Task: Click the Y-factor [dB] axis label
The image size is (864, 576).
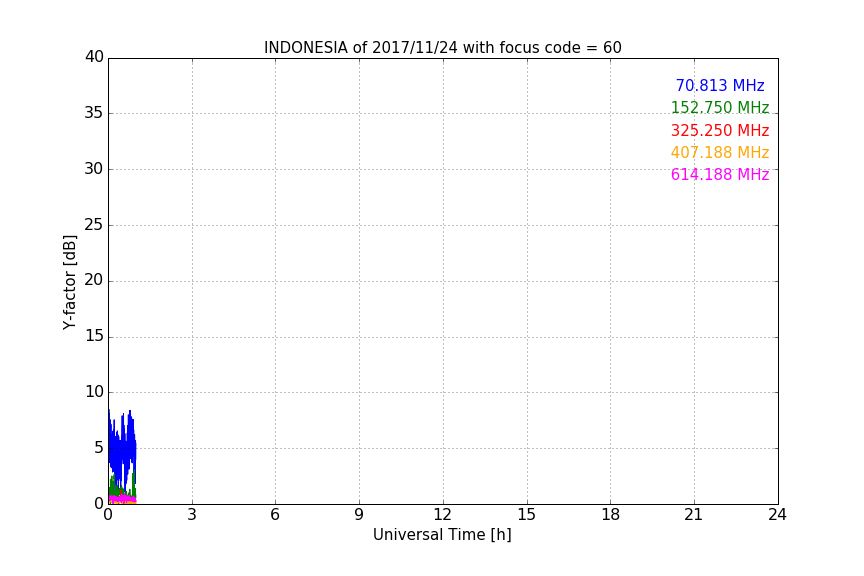Action: coord(70,282)
